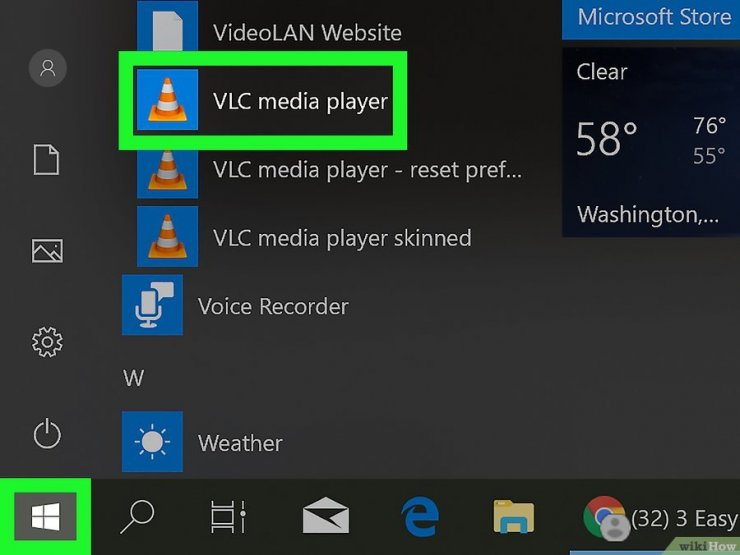Viewport: 740px width, 555px height.
Task: Click the Windows Start button
Action: tap(45, 516)
